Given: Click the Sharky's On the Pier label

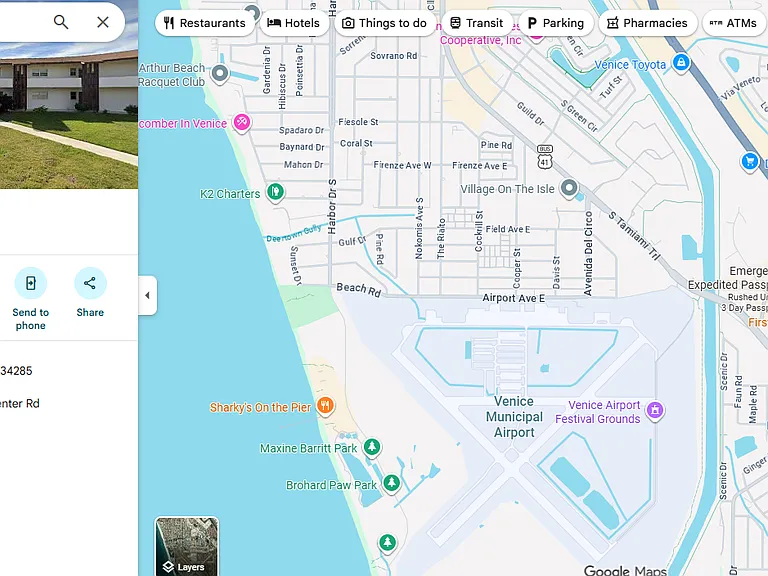Looking at the screenshot, I should 260,408.
